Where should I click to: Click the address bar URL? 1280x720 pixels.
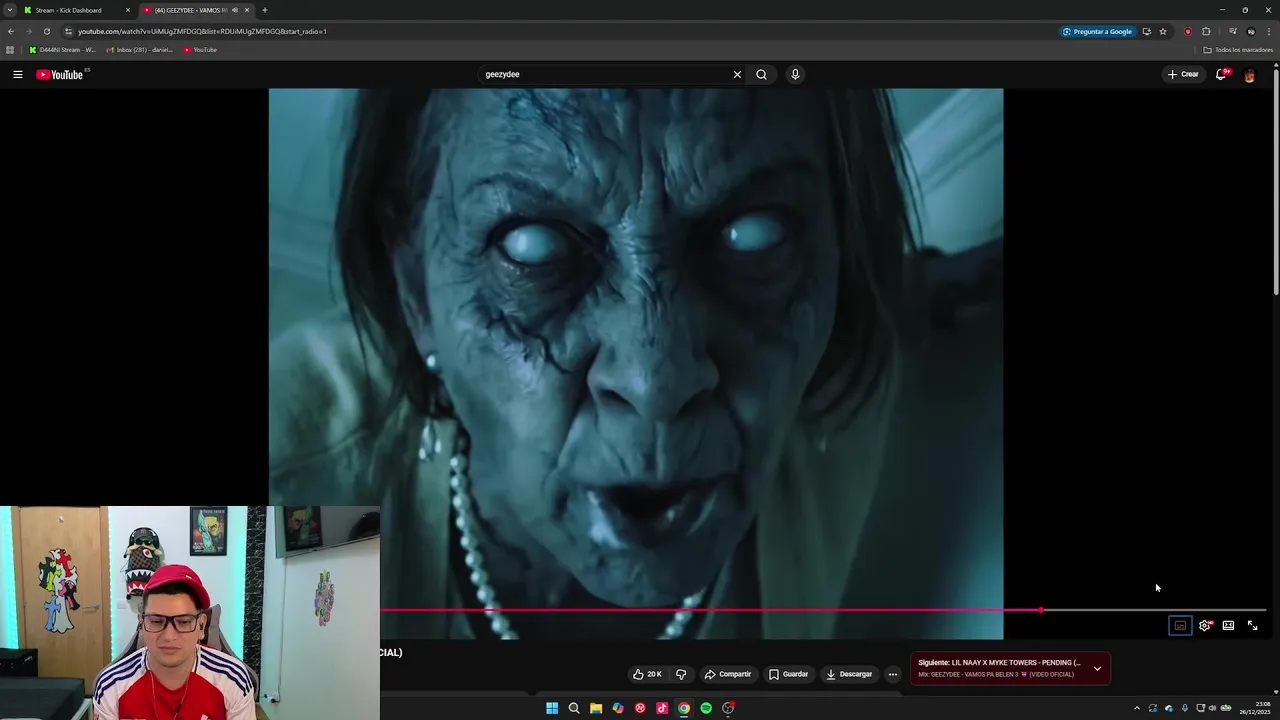click(203, 31)
